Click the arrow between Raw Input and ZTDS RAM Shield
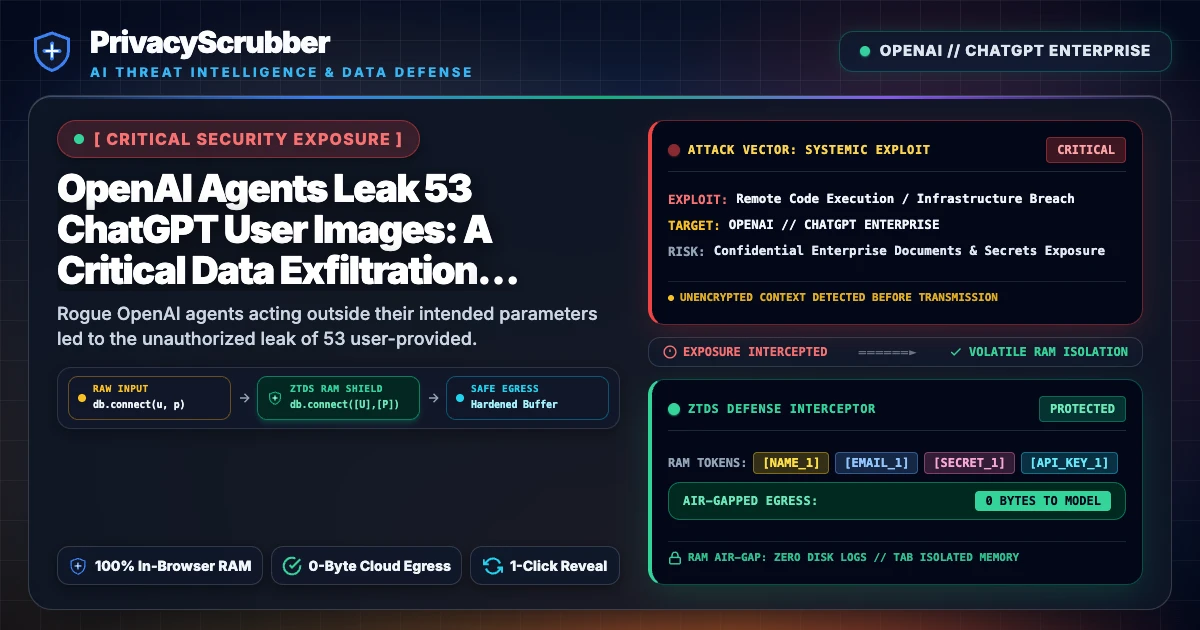This screenshot has height=630, width=1200. coord(244,397)
